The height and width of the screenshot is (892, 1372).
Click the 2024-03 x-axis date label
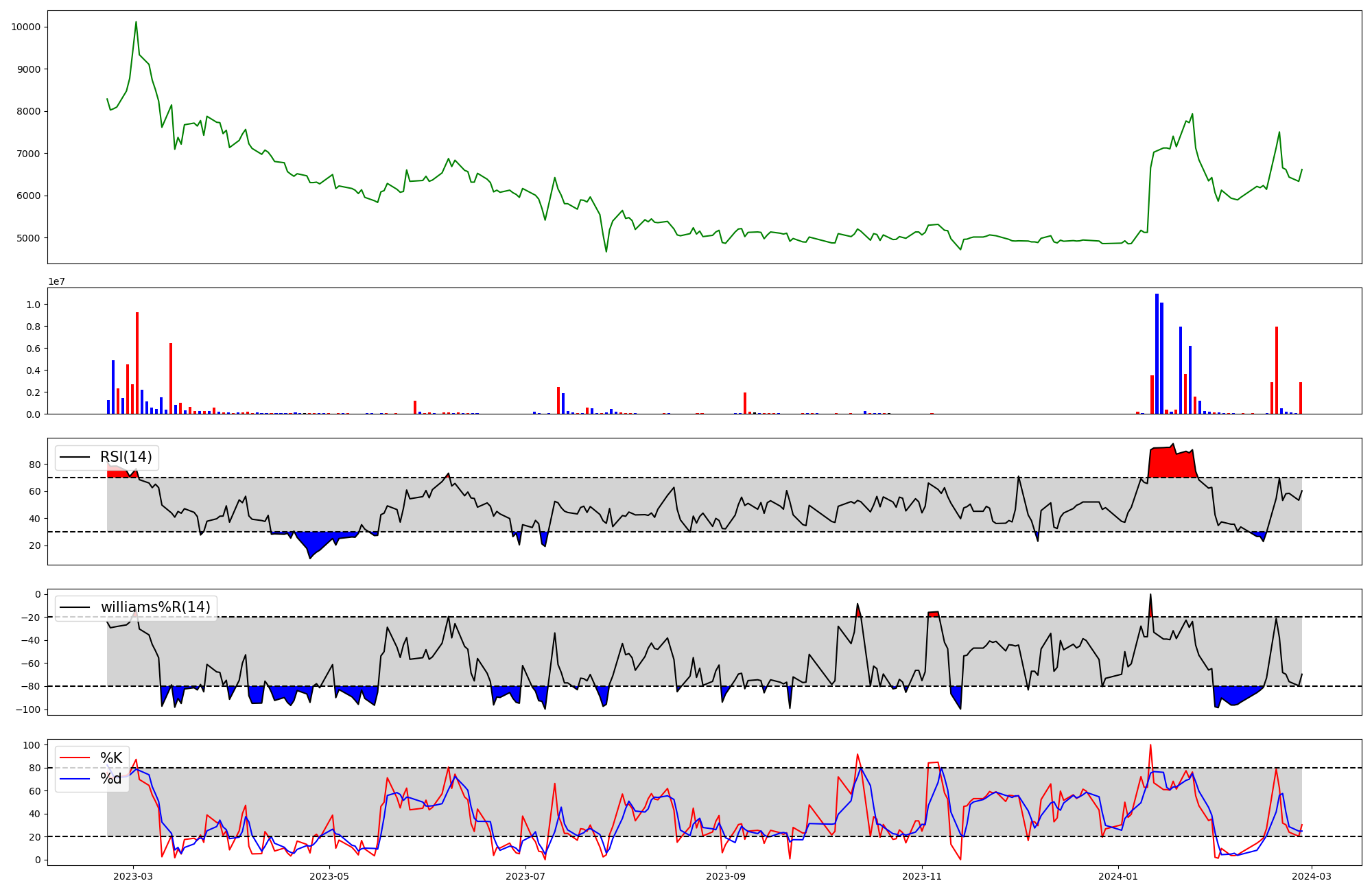tap(1312, 876)
